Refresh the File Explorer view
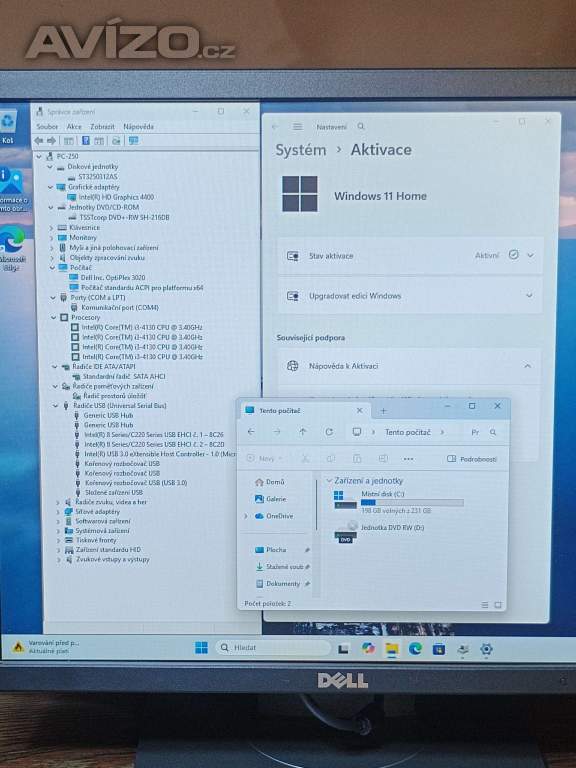This screenshot has height=768, width=576. click(x=329, y=432)
